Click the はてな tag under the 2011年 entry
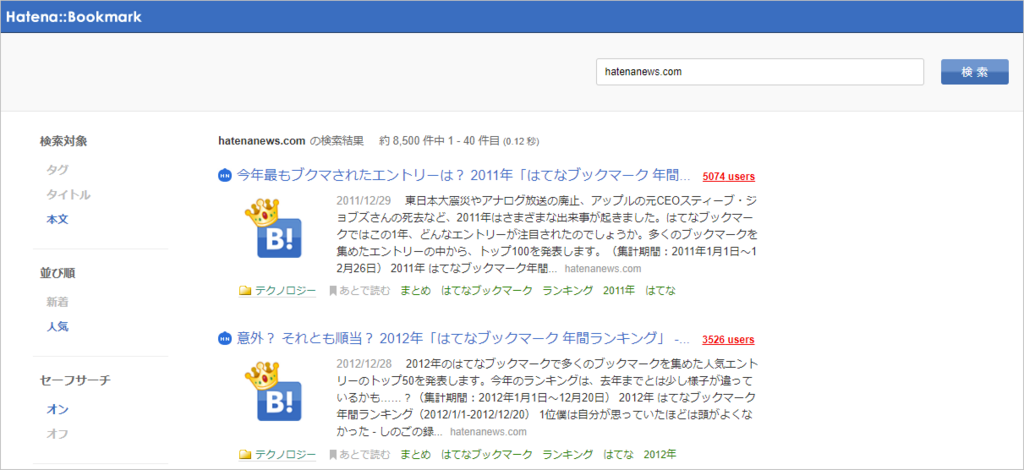 coord(660,291)
